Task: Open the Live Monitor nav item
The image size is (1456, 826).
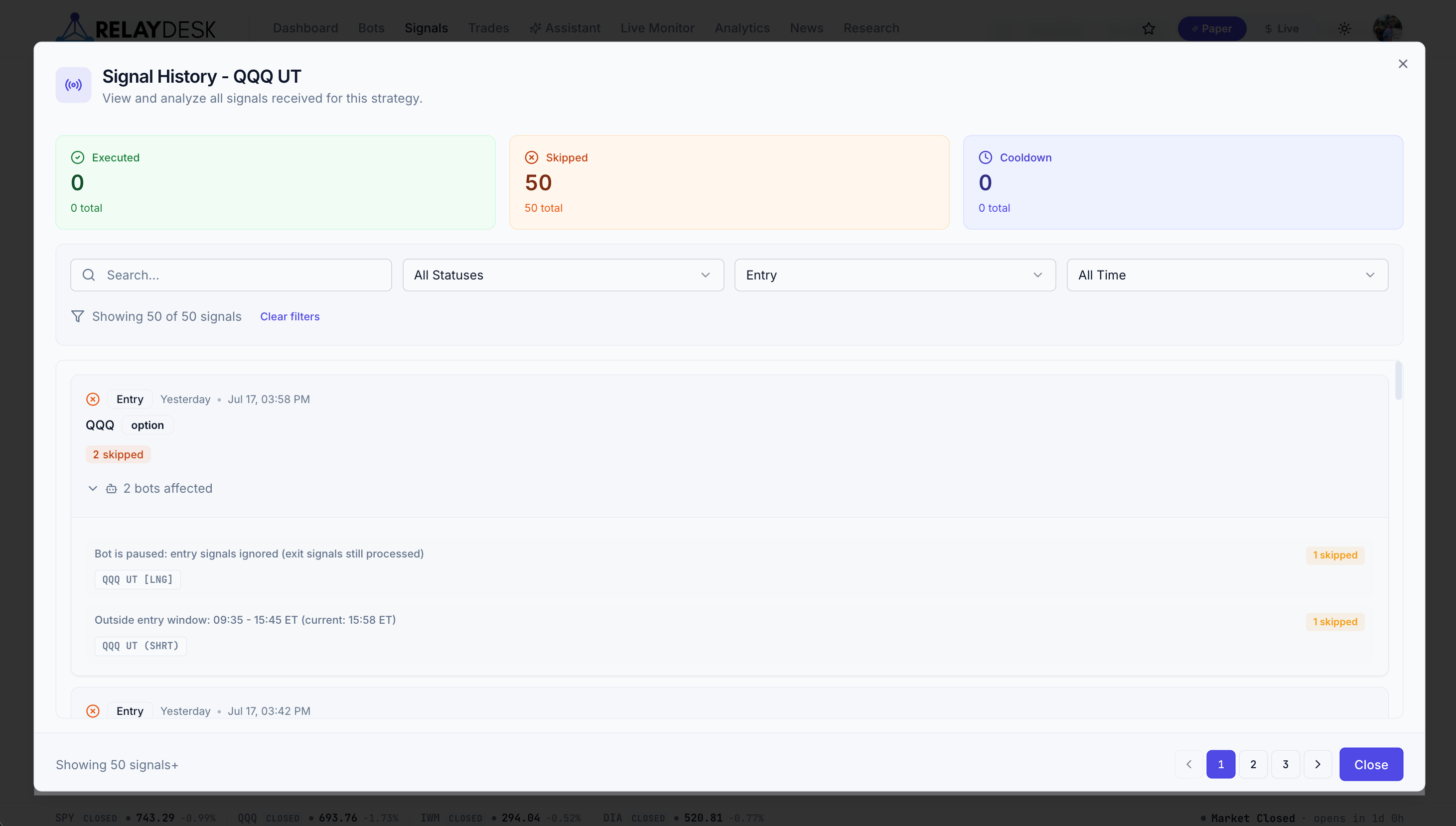Action: tap(657, 28)
